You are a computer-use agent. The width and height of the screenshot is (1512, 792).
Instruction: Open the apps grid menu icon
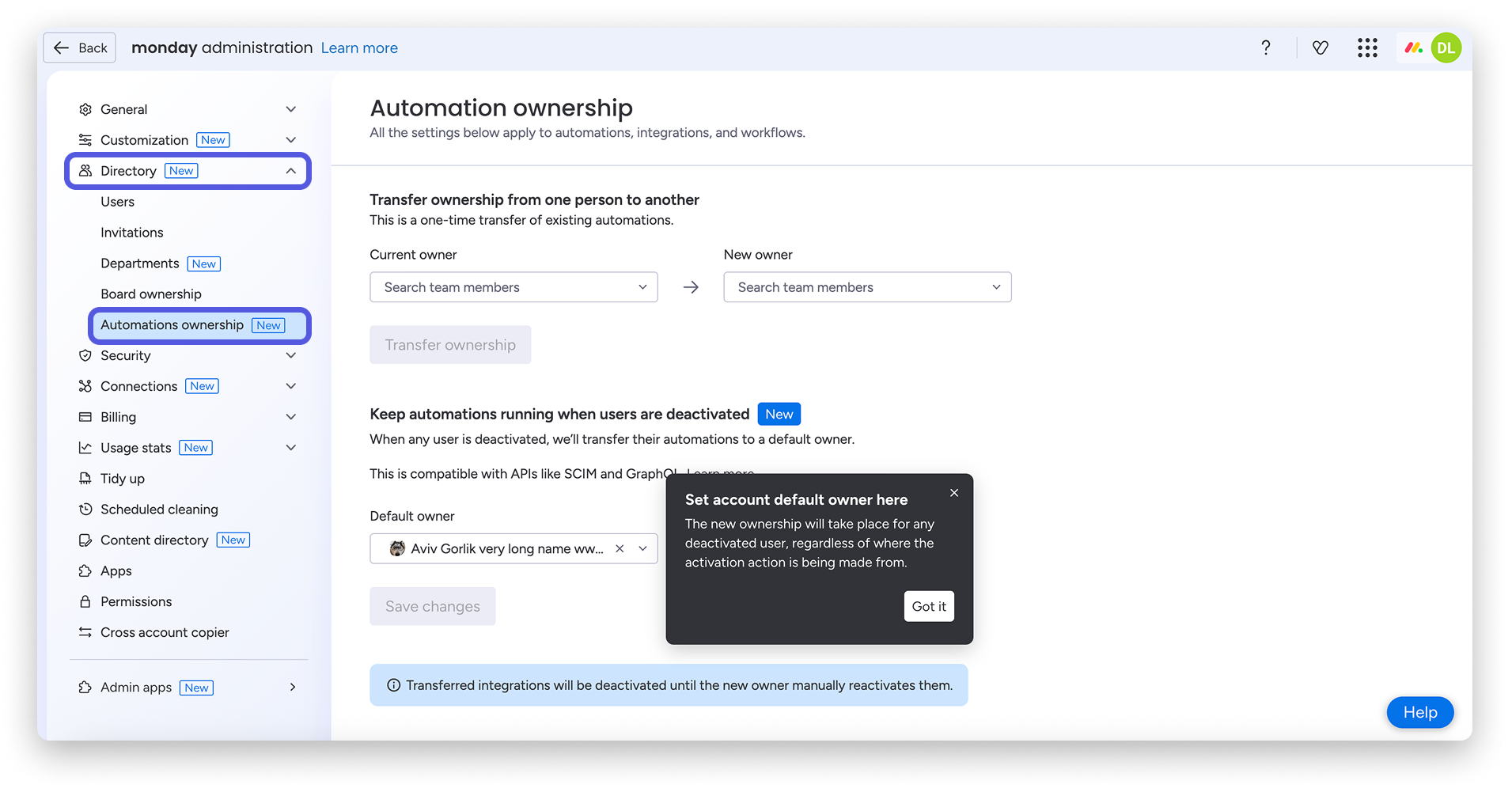tap(1367, 48)
